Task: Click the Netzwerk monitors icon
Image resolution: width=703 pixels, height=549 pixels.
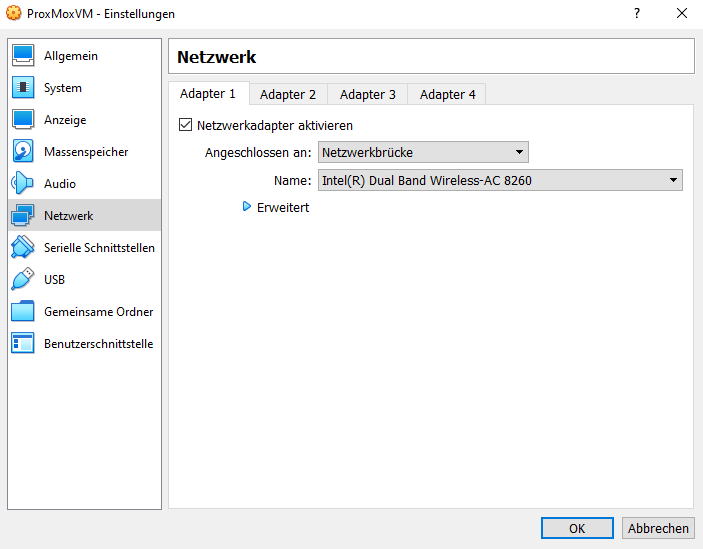Action: pyautogui.click(x=23, y=216)
